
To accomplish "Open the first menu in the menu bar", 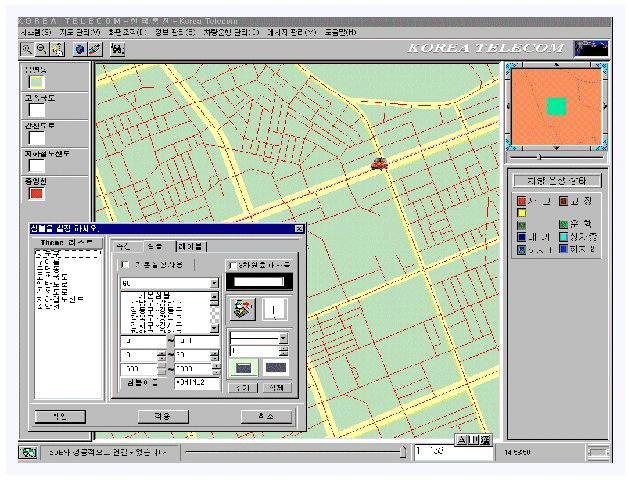I will 34,32.
